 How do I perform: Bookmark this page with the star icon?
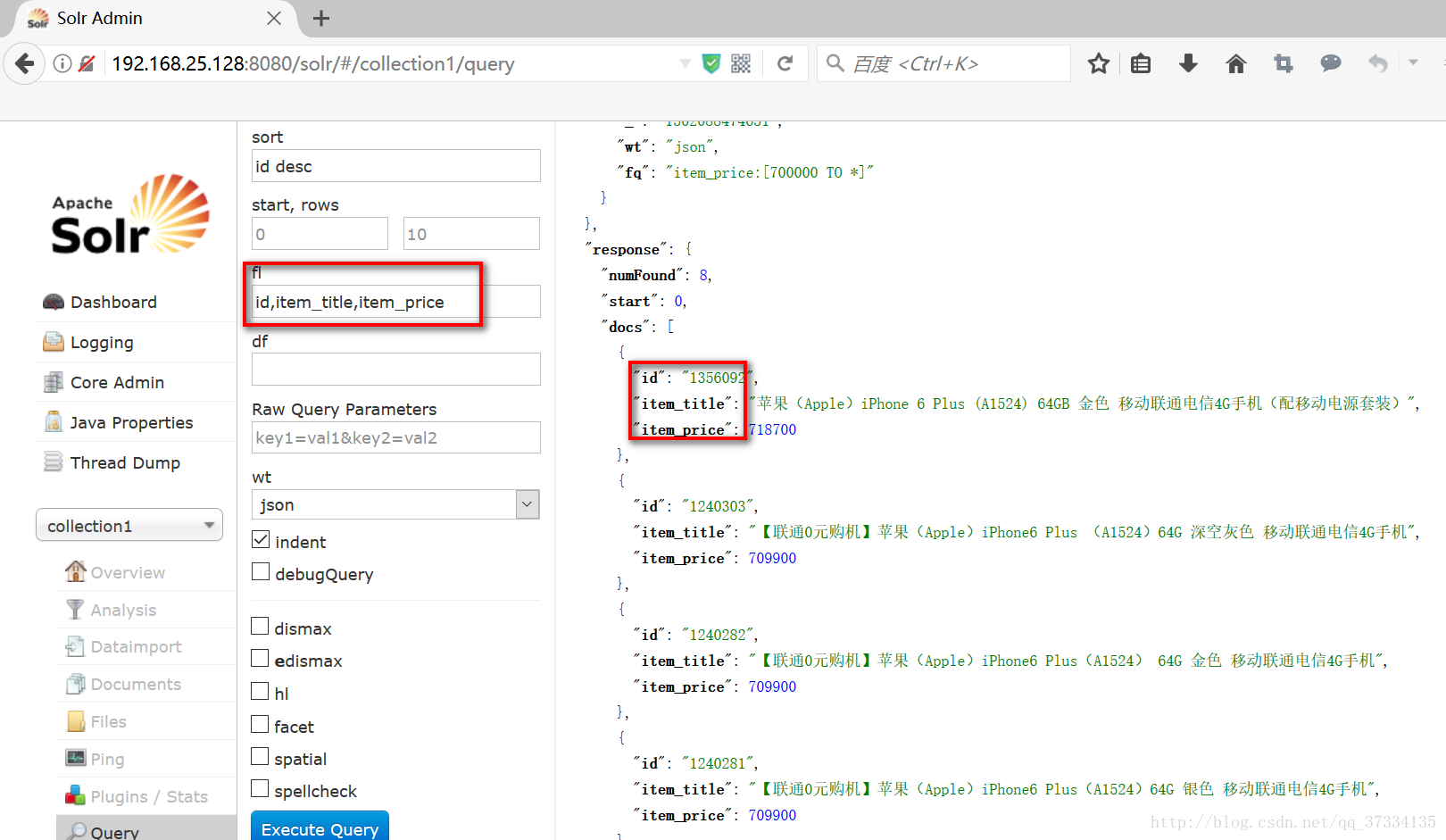[1099, 63]
